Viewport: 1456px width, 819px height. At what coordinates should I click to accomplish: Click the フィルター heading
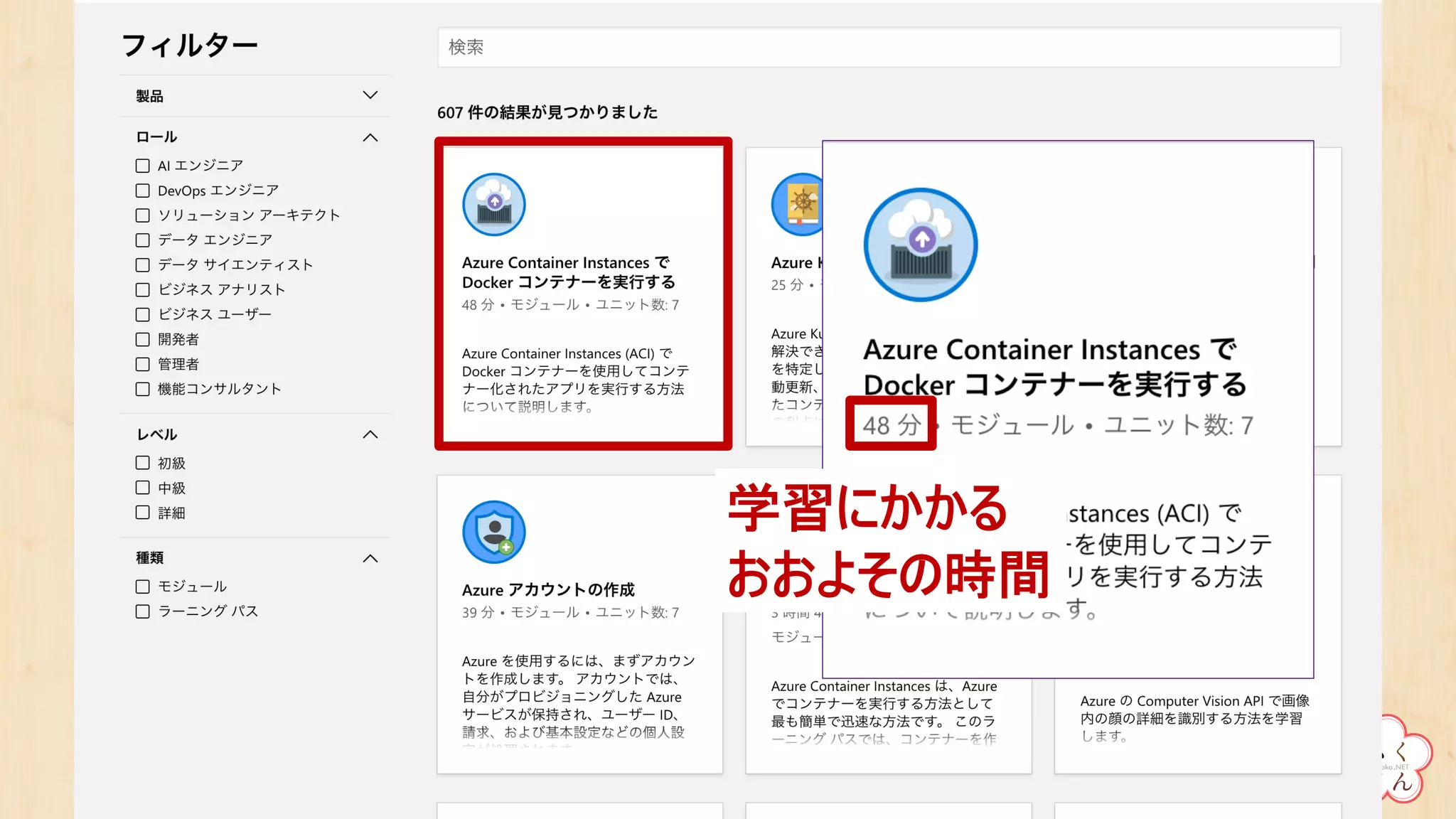(x=190, y=45)
